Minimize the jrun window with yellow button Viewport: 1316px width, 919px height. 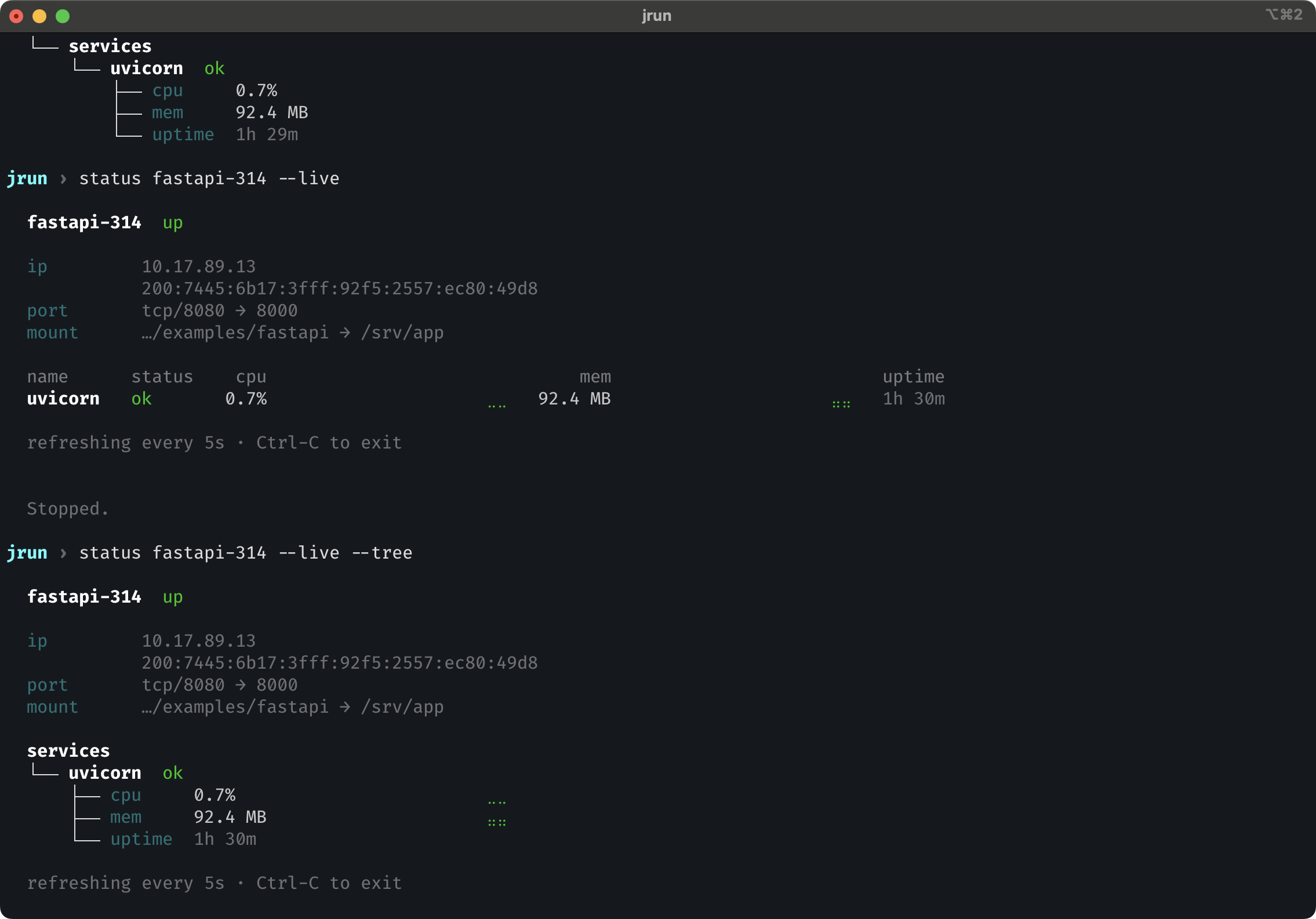[x=39, y=16]
